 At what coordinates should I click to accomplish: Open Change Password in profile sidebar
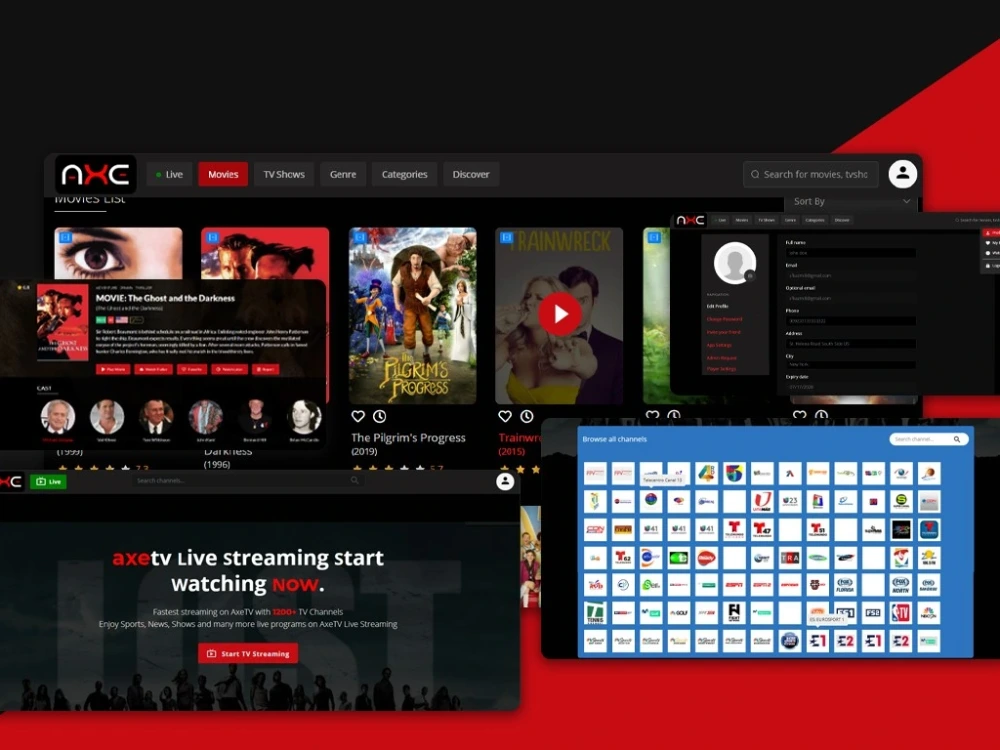point(724,319)
